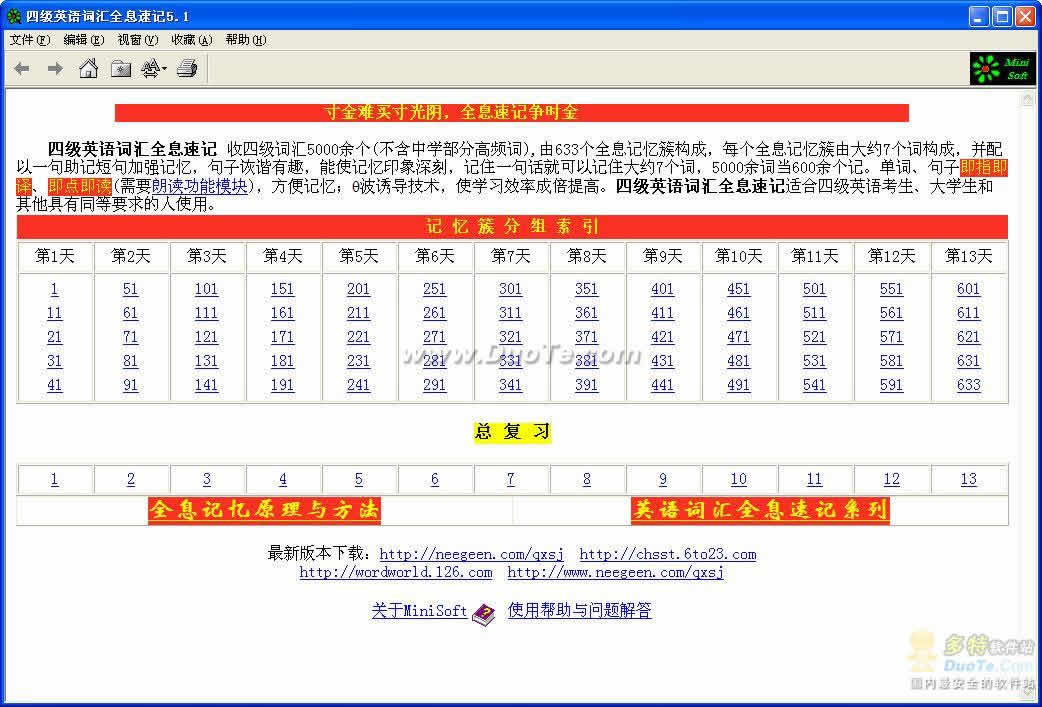
Task: Click the 第13天 column header
Action: (x=969, y=256)
